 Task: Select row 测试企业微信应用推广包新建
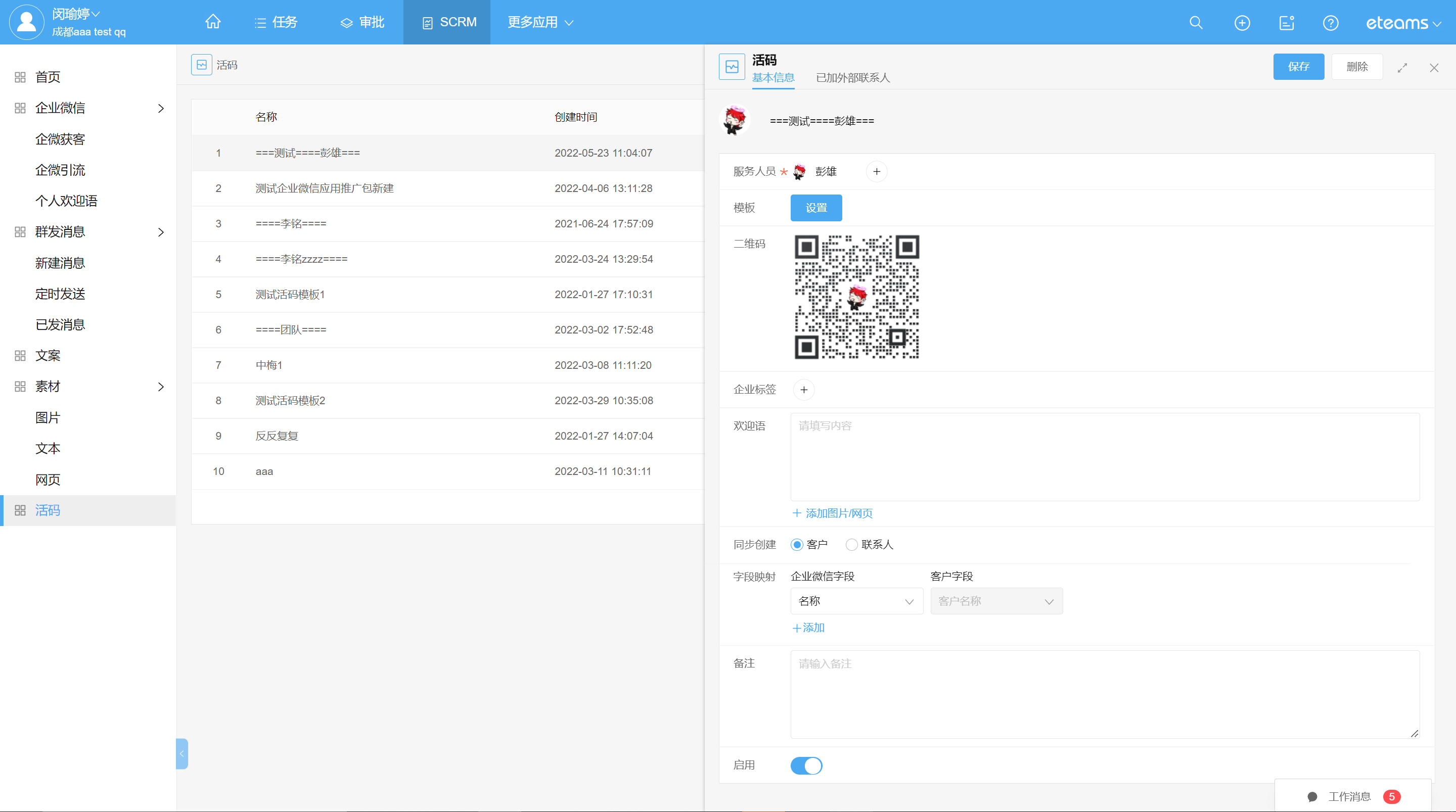[447, 188]
